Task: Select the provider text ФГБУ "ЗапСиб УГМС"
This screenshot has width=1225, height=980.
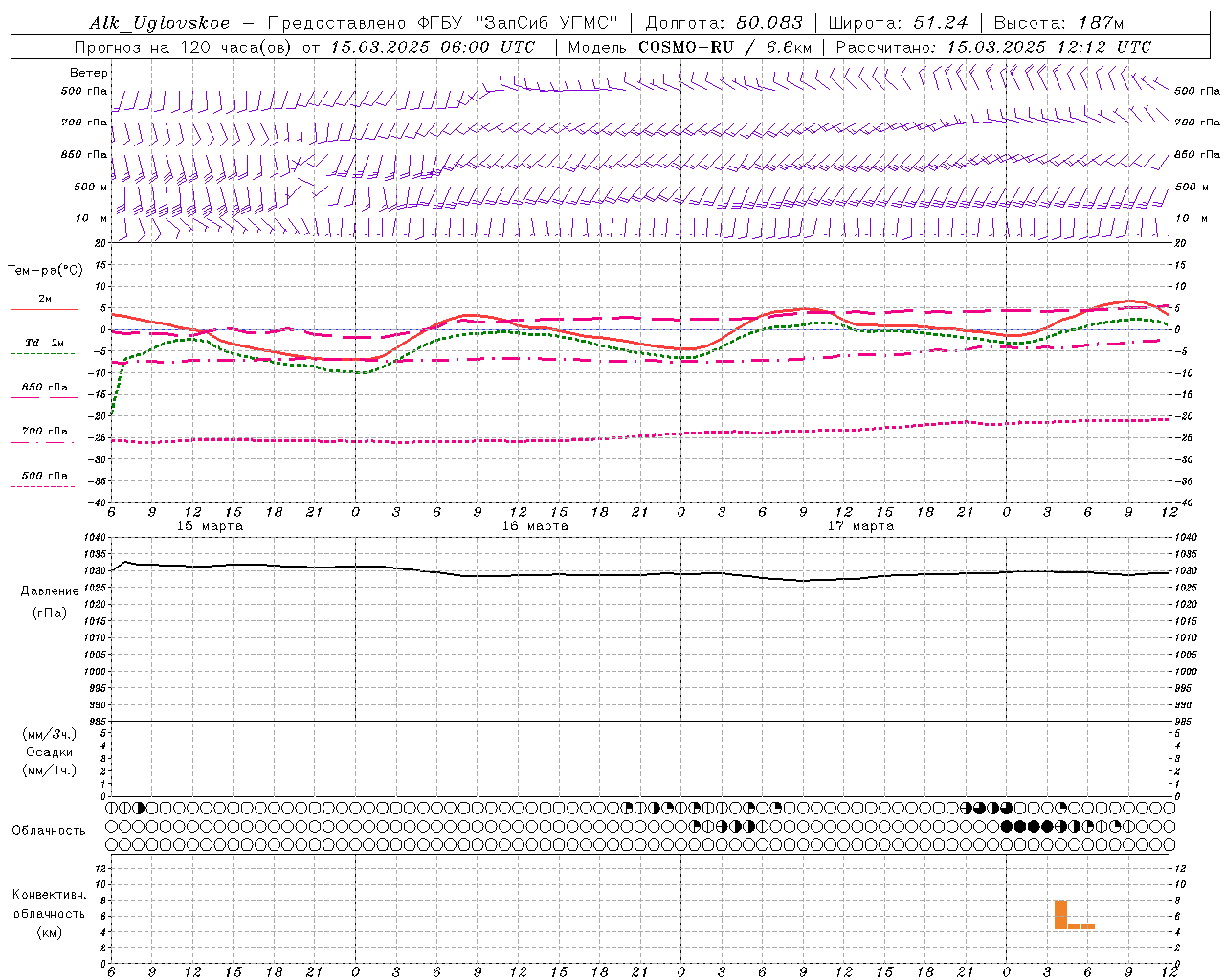Action: 520,24
